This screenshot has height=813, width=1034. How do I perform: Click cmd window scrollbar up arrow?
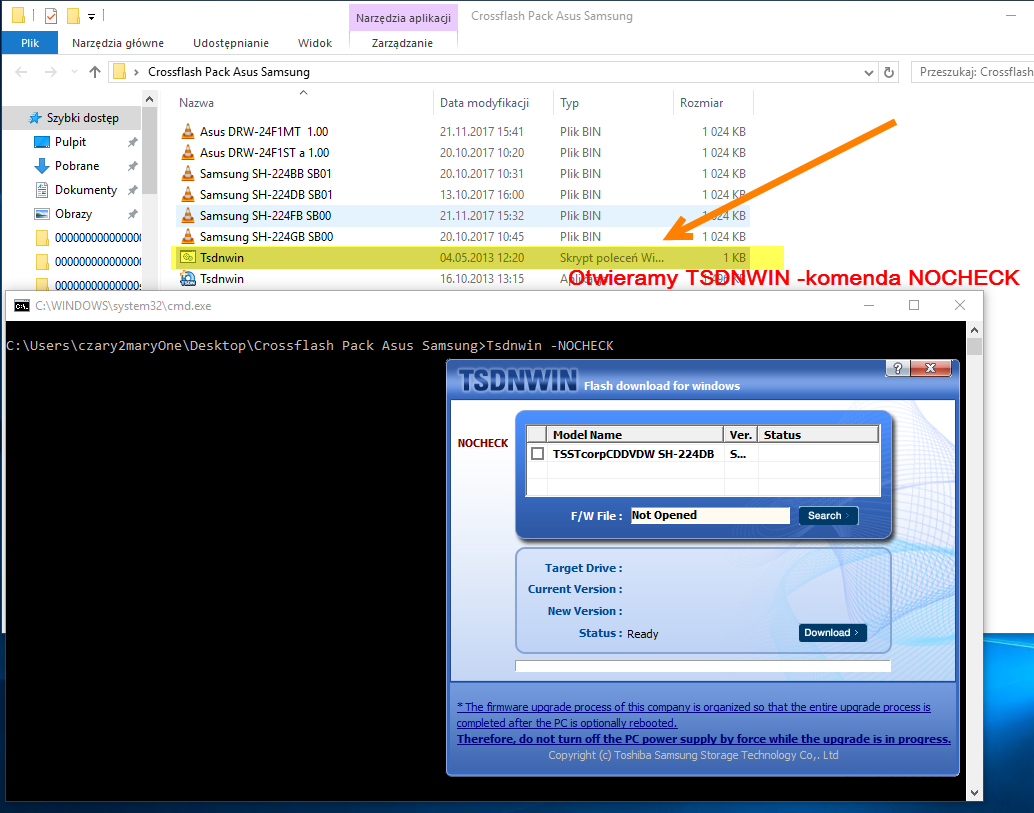pyautogui.click(x=975, y=330)
